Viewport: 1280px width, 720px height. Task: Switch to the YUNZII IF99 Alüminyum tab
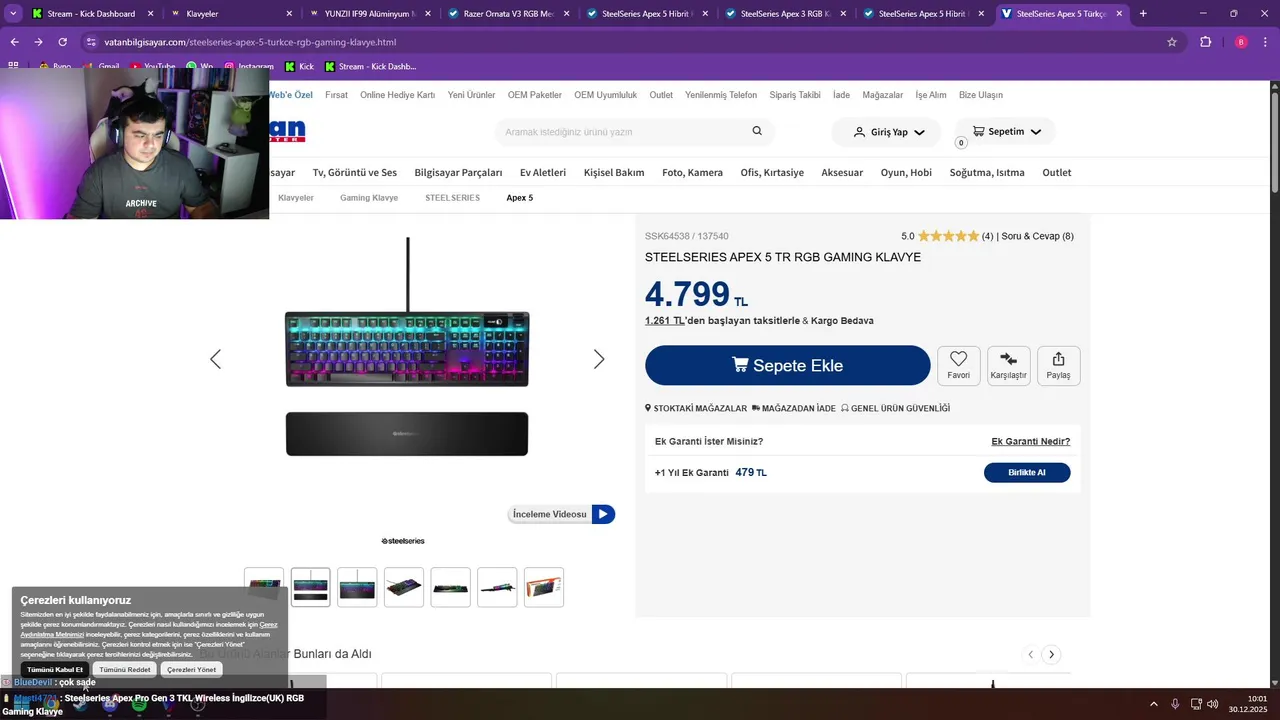click(x=368, y=14)
